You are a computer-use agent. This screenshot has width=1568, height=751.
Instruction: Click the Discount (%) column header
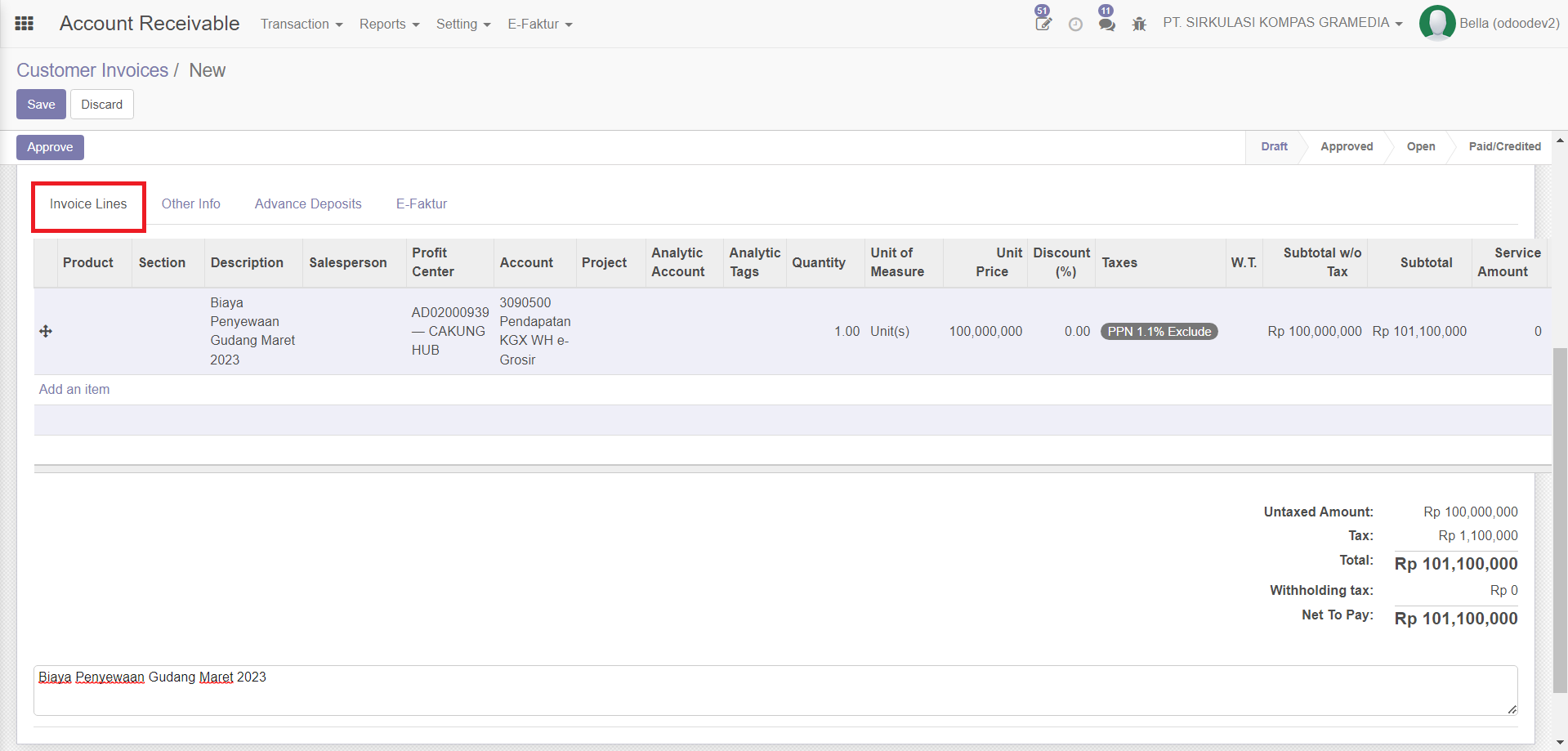(1061, 262)
